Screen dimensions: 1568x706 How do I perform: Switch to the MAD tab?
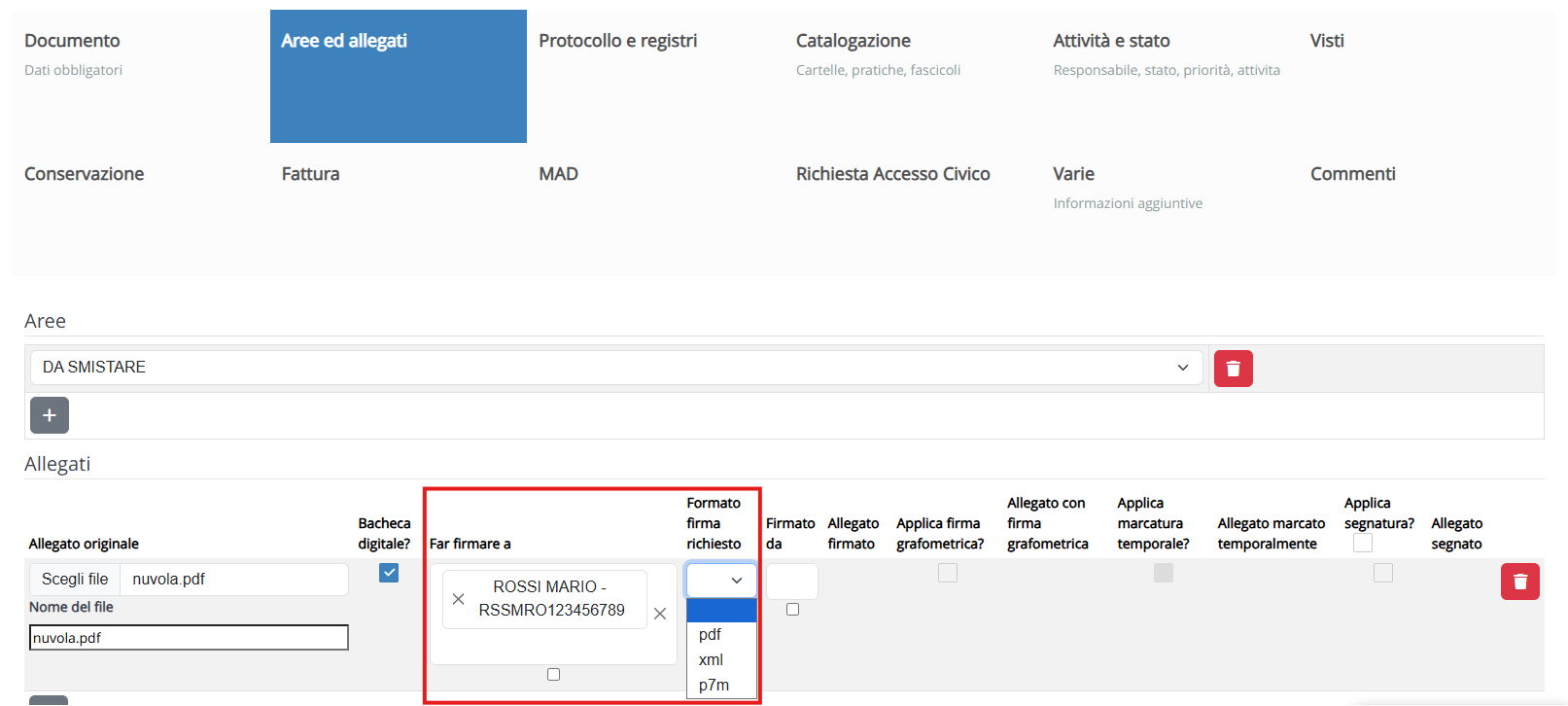(x=655, y=209)
